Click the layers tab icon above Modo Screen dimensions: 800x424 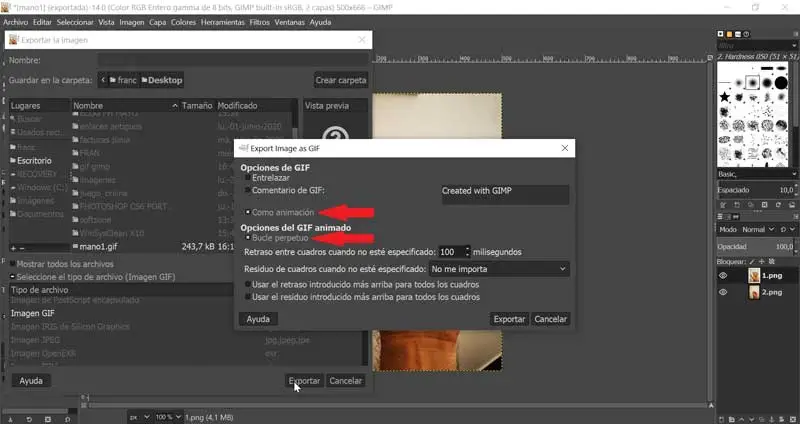coord(720,217)
